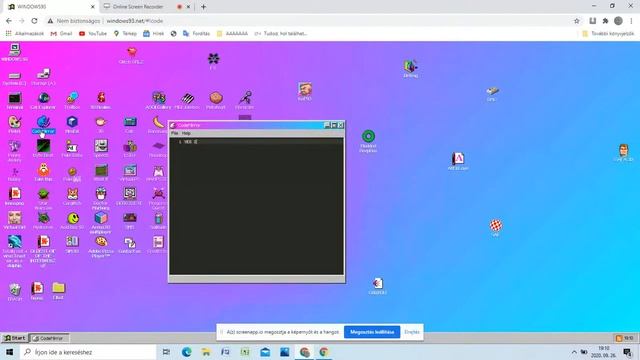Open the MIDI Jukebox piano keys icon

pyautogui.click(x=187, y=101)
